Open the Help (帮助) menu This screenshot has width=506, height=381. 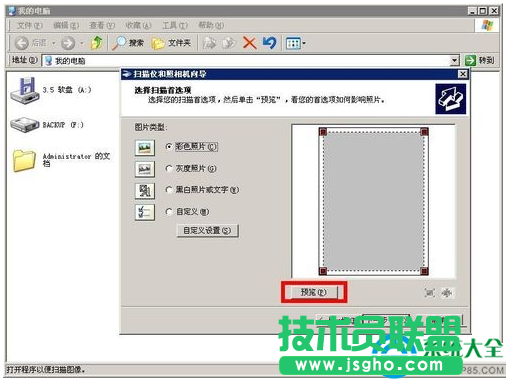click(211, 25)
